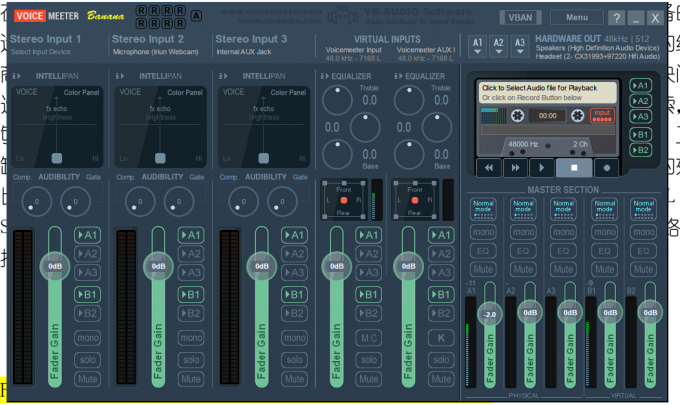
Task: Toggle recorder A2 bus routing
Action: 641,101
